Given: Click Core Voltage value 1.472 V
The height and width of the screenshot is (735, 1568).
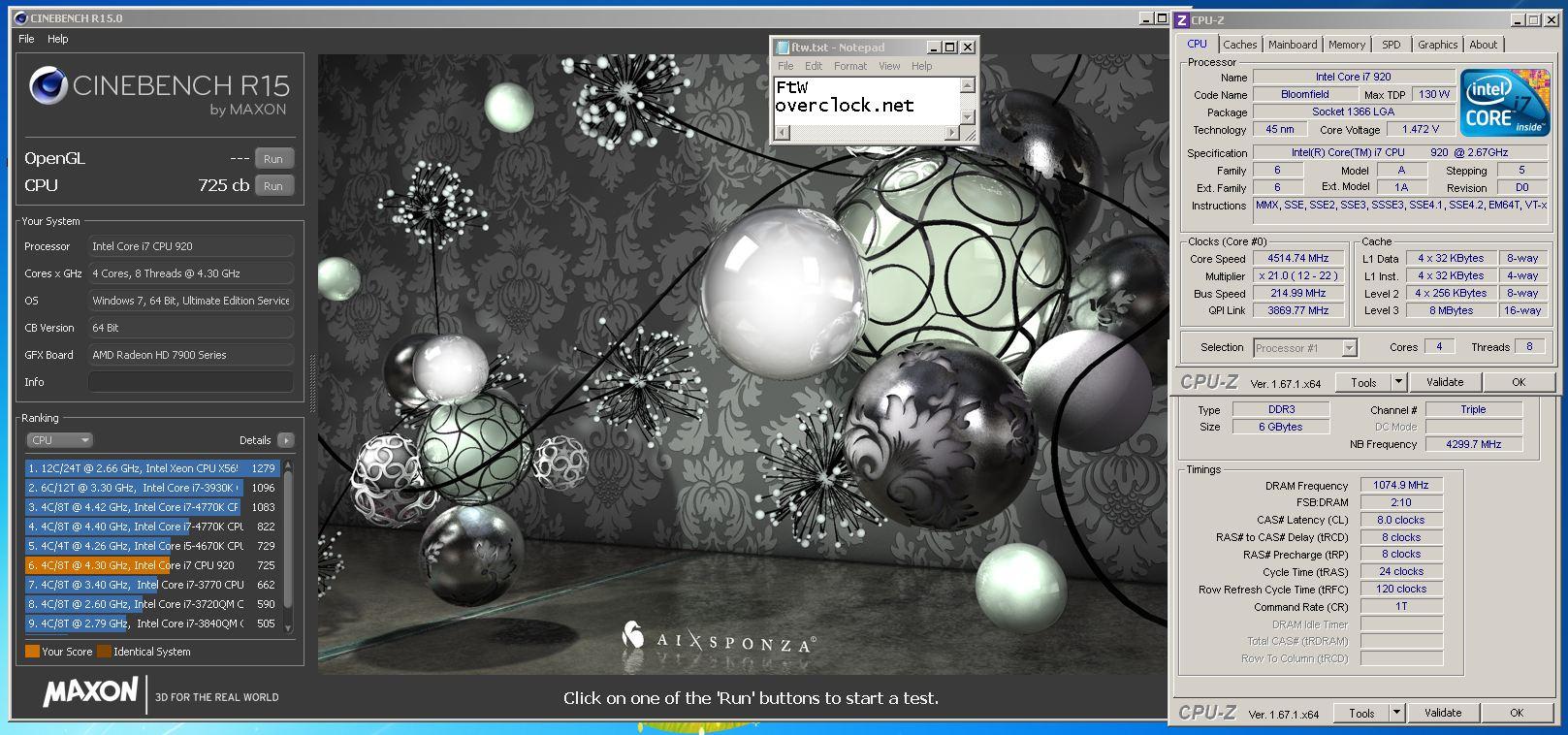Looking at the screenshot, I should coord(1421,129).
